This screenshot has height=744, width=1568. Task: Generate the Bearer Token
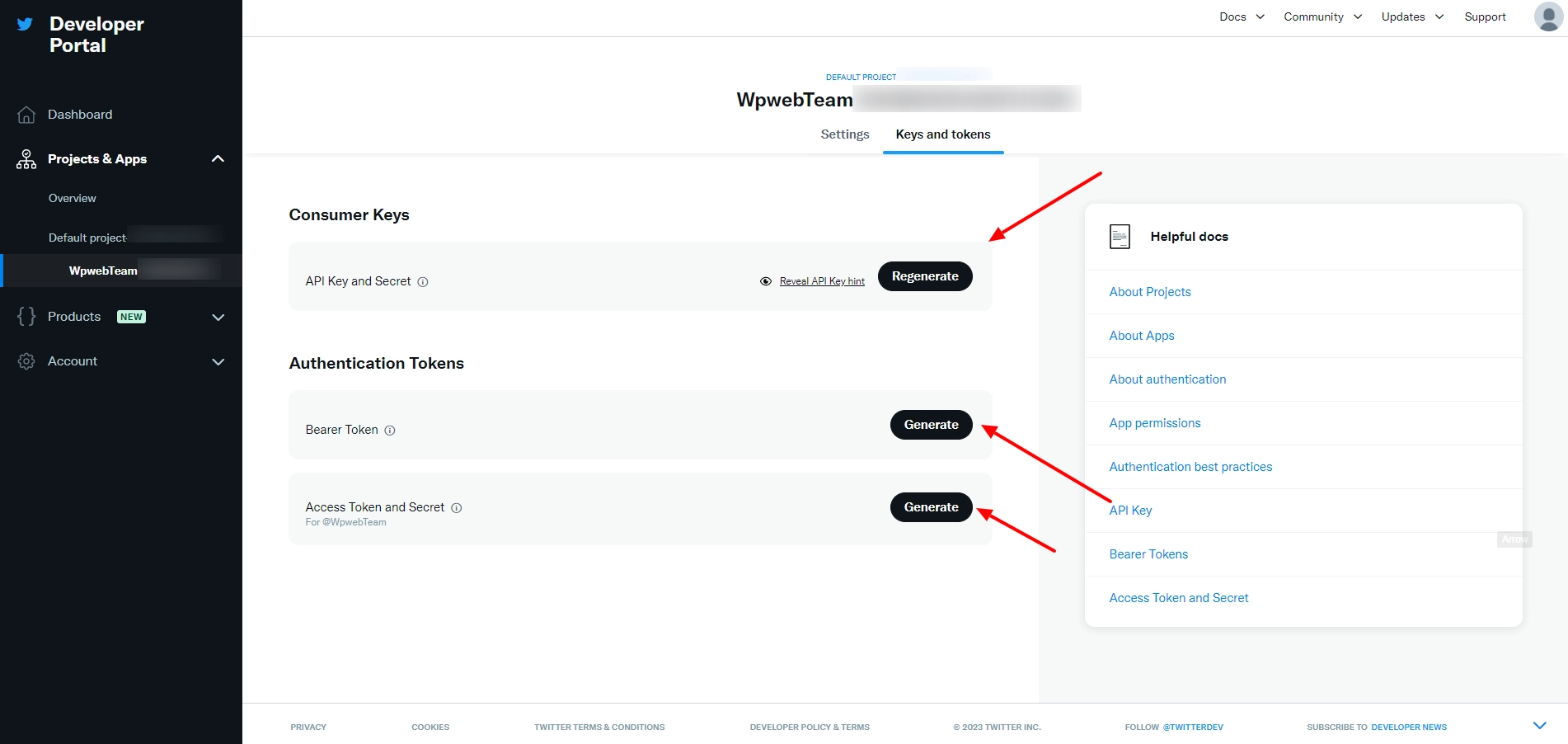[932, 425]
